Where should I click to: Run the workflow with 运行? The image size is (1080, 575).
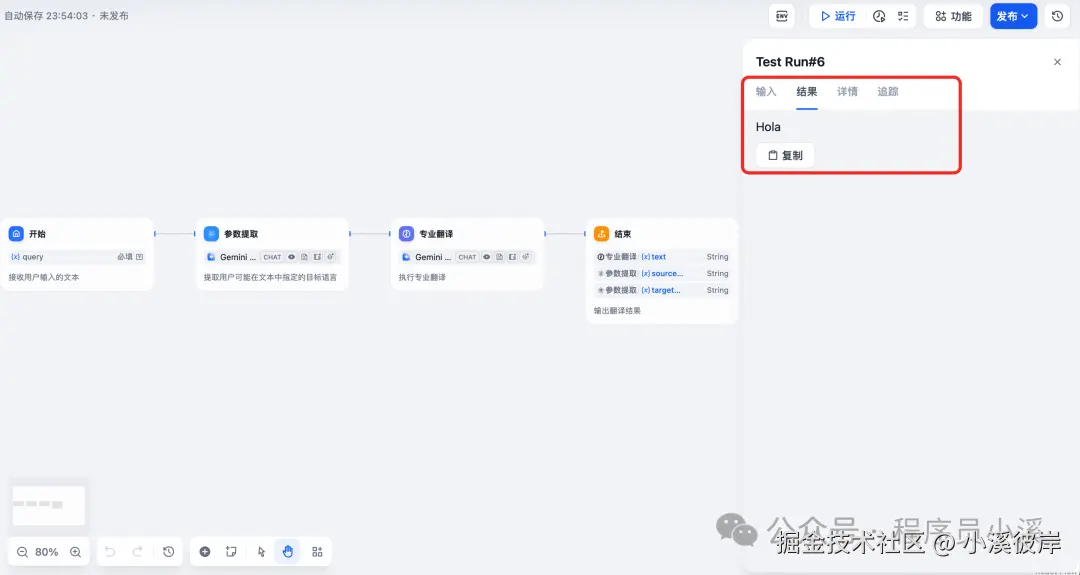(x=838, y=16)
